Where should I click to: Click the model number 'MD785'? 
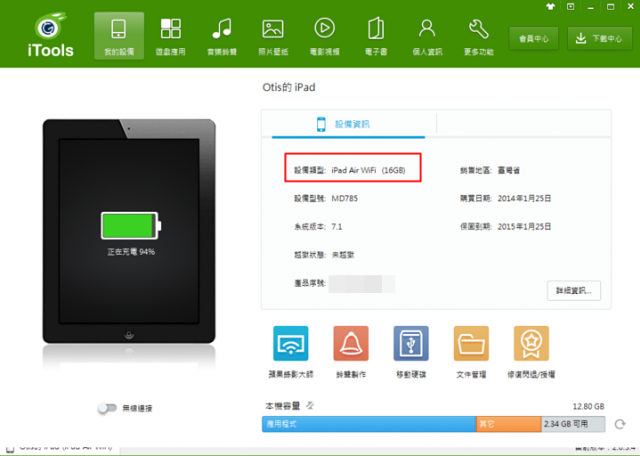(x=344, y=198)
